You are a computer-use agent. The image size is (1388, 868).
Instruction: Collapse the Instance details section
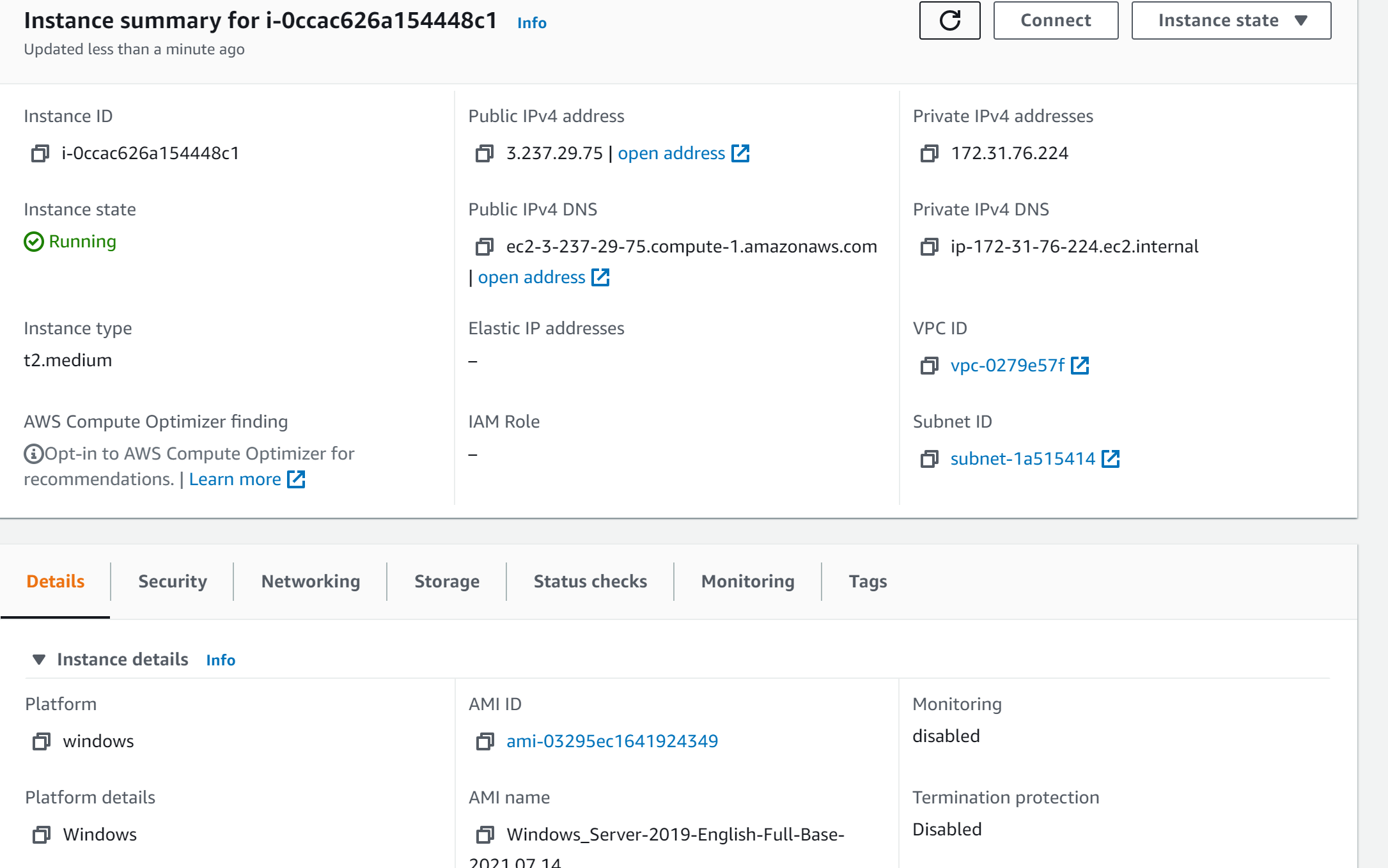39,660
